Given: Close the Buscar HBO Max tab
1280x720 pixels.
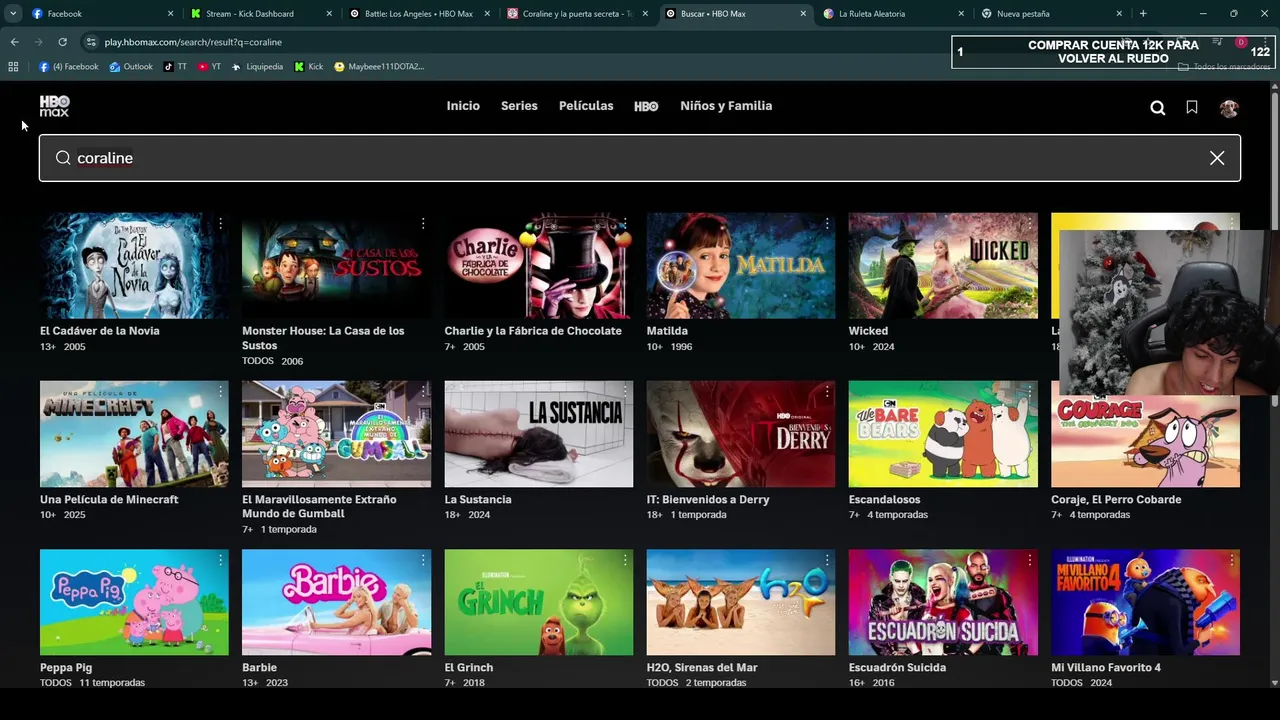Looking at the screenshot, I should 803,14.
